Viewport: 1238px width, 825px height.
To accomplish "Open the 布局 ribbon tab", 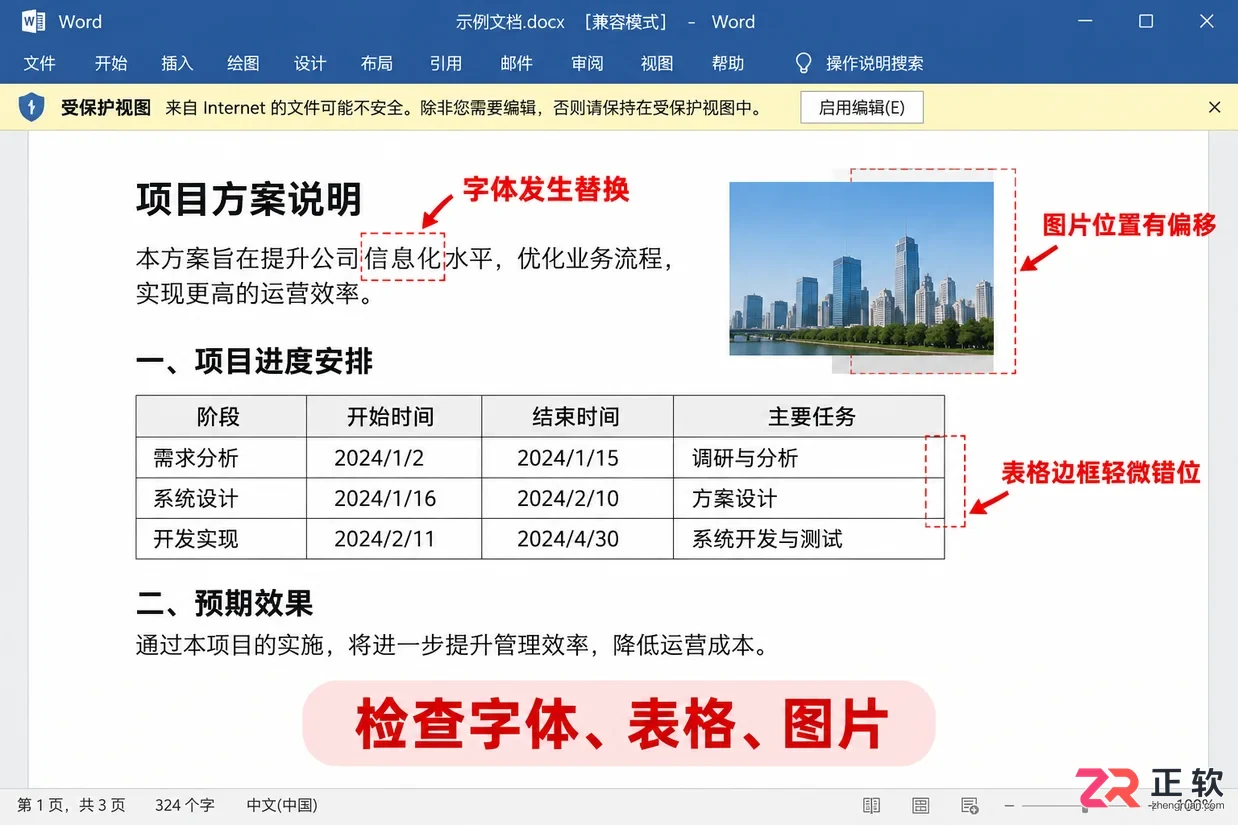I will click(x=377, y=63).
